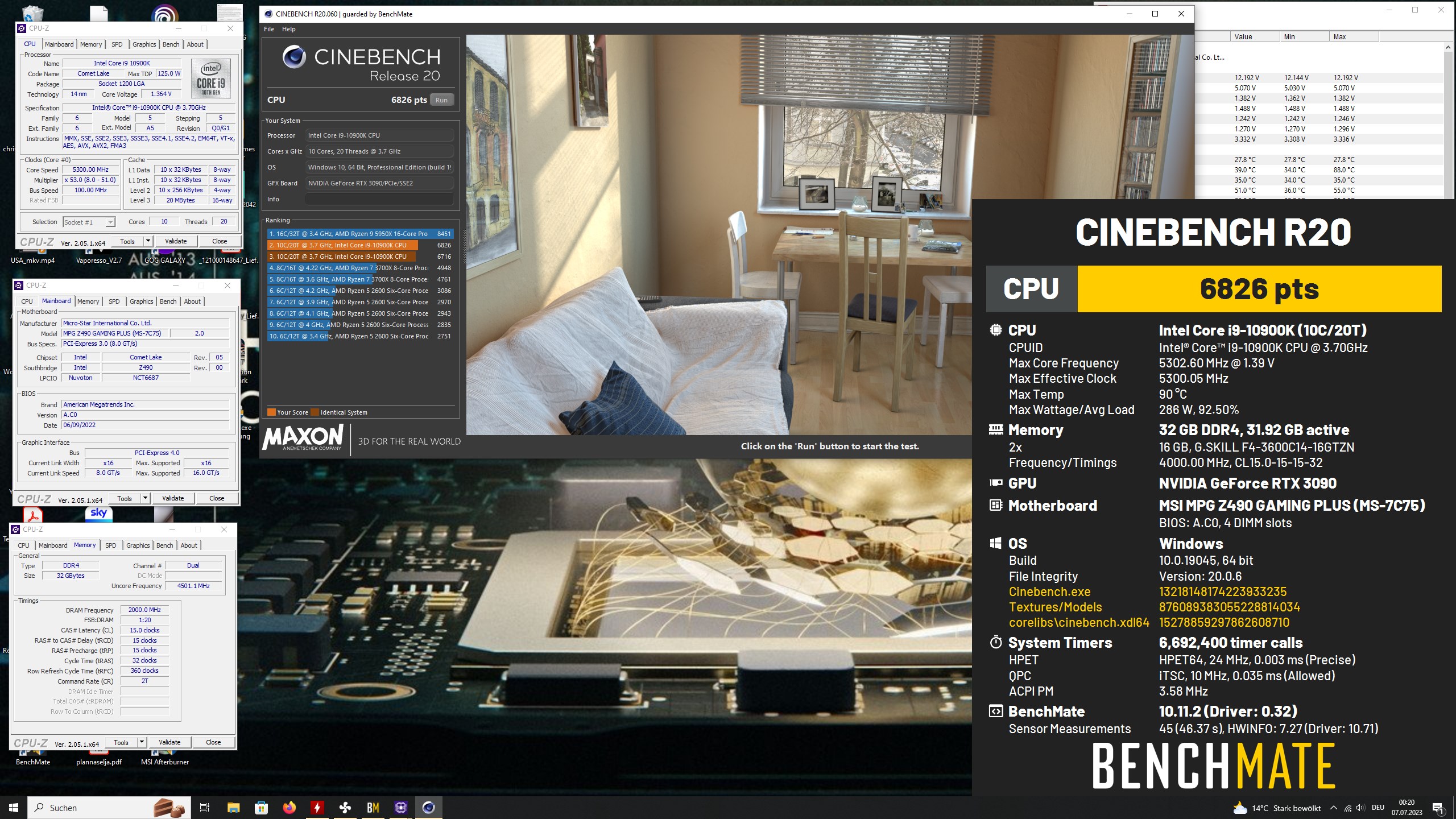
Task: Click the Min column header in HWiNFO
Action: (1304, 37)
